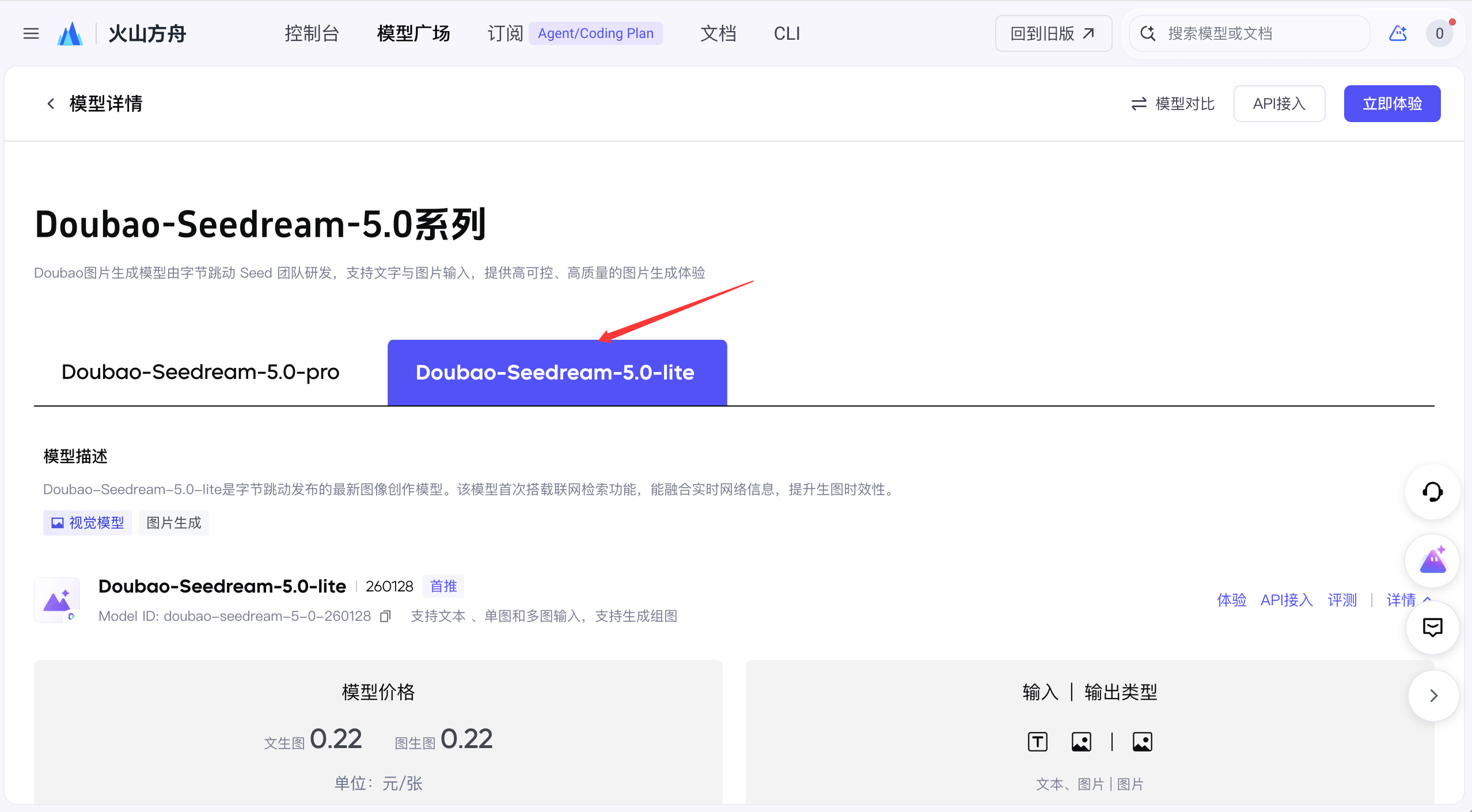Screen dimensions: 1472x812
Task: Open CLI in the top navigation
Action: [787, 33]
